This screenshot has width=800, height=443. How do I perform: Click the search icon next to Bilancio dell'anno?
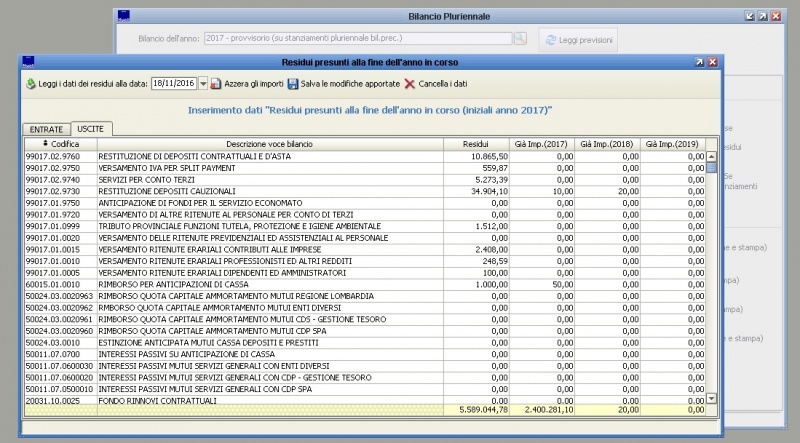click(x=519, y=39)
